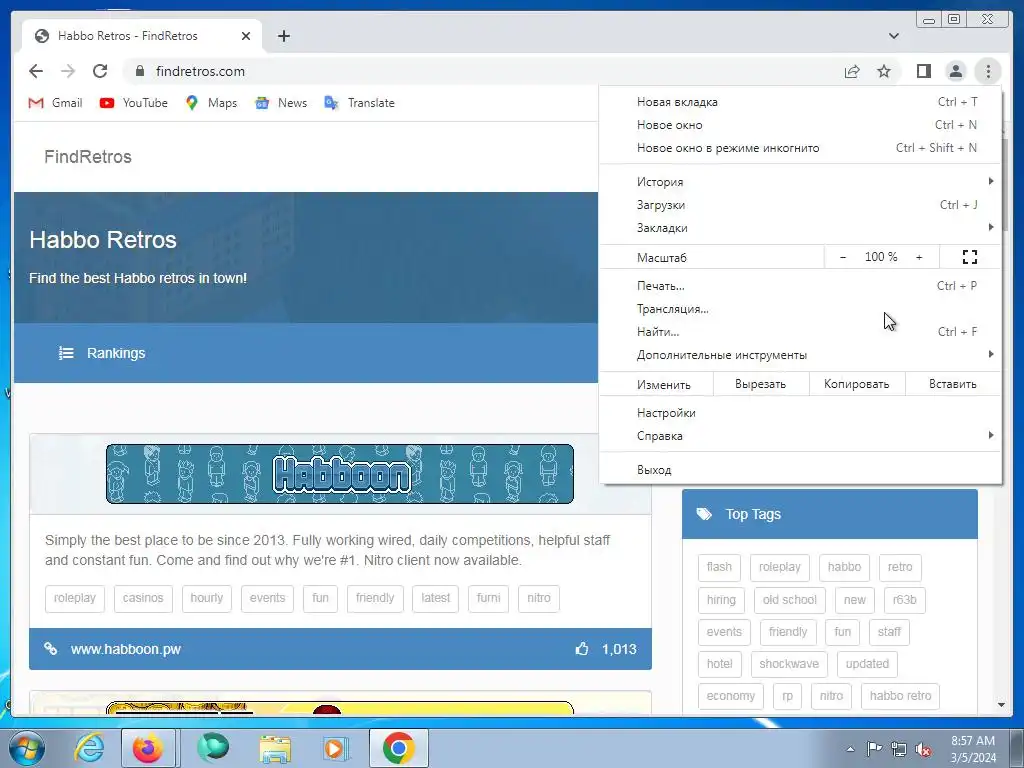Click the flash tag in Top Tags
The image size is (1024, 768).
[719, 567]
